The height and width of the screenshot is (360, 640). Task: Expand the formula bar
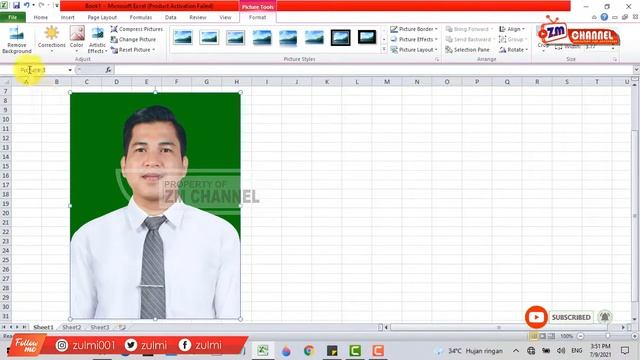[x=636, y=70]
